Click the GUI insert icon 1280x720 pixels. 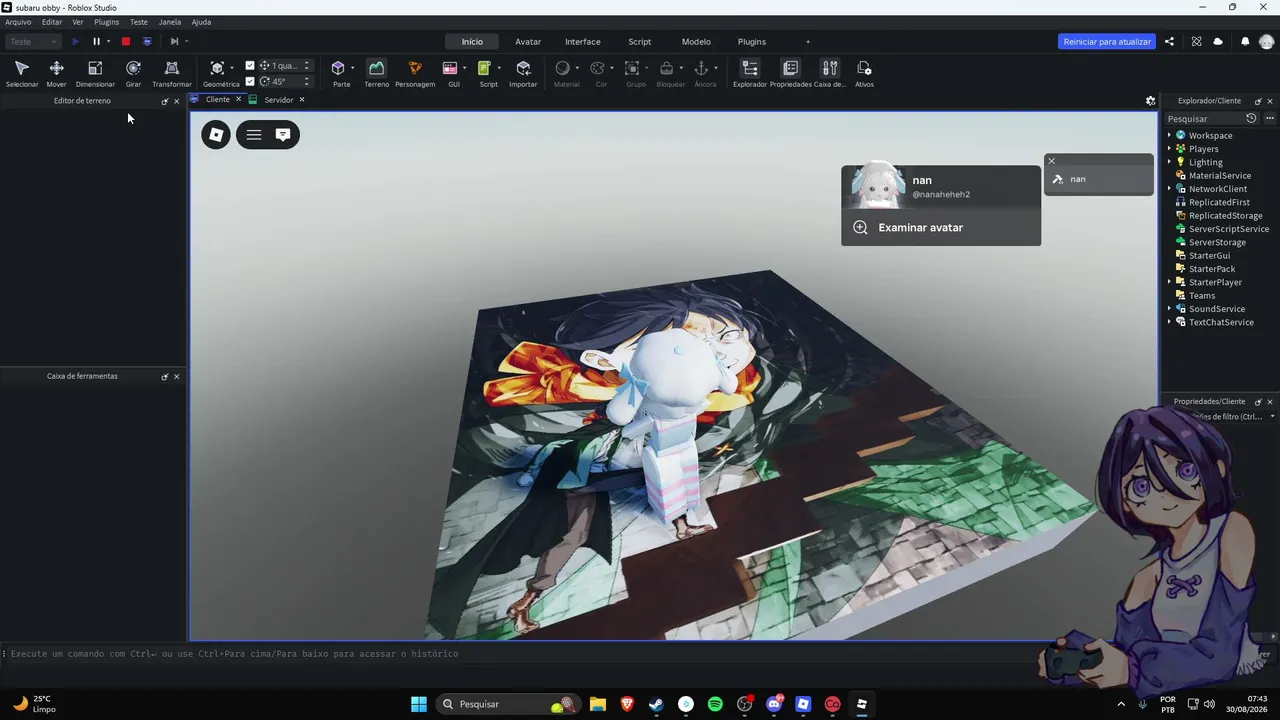450,68
